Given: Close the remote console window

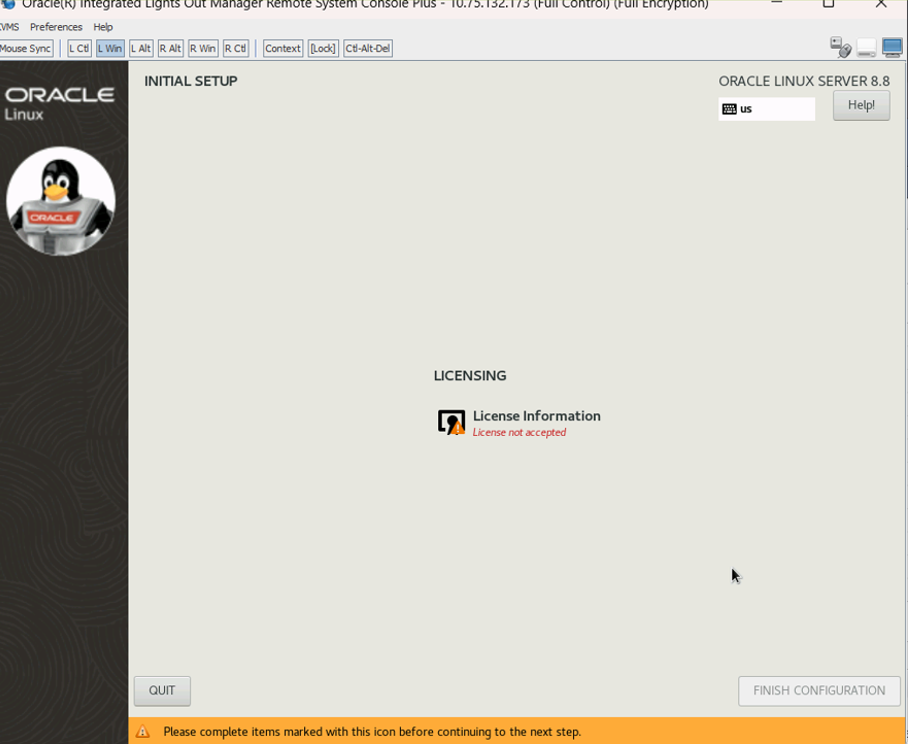Looking at the screenshot, I should [x=881, y=4].
